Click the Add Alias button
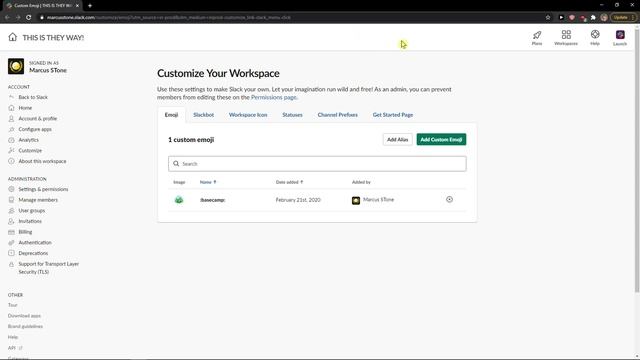 pyautogui.click(x=397, y=140)
